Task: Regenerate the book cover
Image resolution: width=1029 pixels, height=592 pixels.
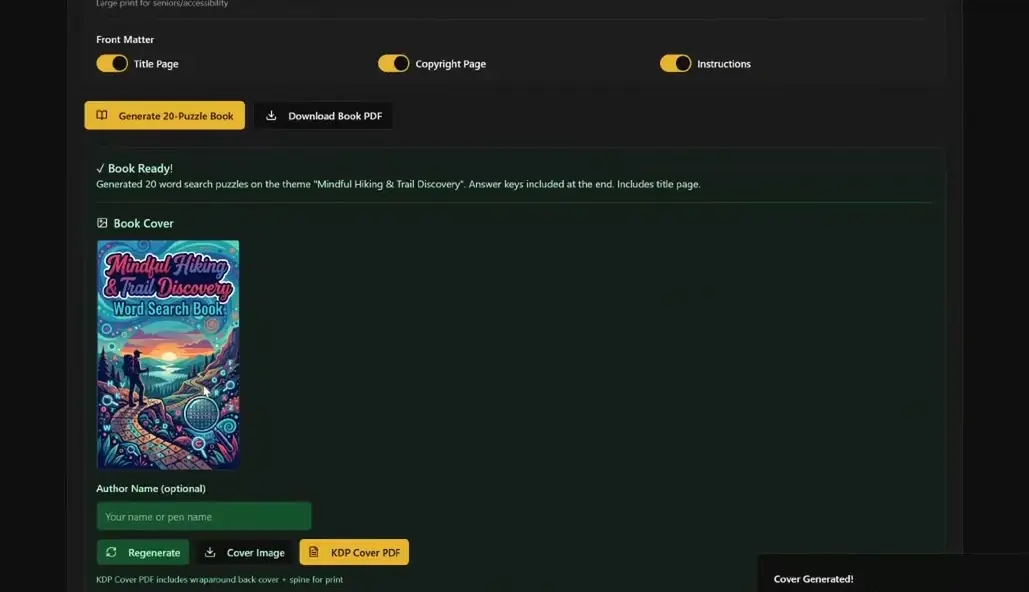Action: click(x=143, y=553)
